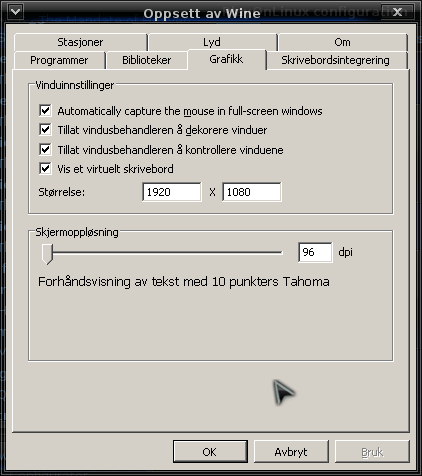
Task: Click the desktop width field showing 1920
Action: pyautogui.click(x=172, y=192)
